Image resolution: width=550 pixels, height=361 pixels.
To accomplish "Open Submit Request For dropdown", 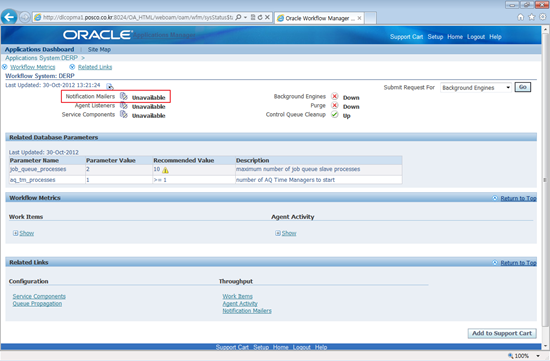I will click(x=476, y=87).
